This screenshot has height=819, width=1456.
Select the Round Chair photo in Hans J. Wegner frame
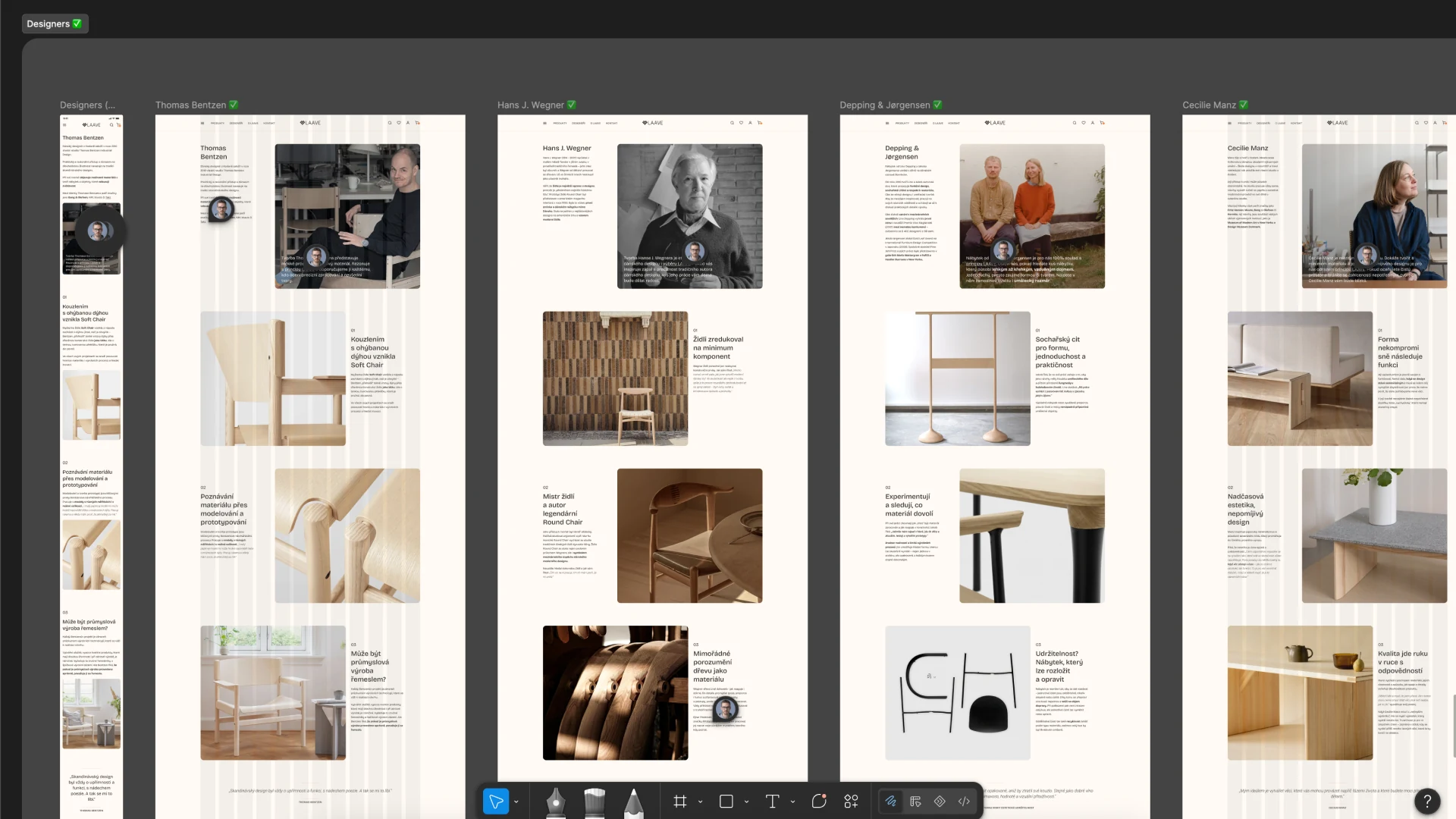689,535
